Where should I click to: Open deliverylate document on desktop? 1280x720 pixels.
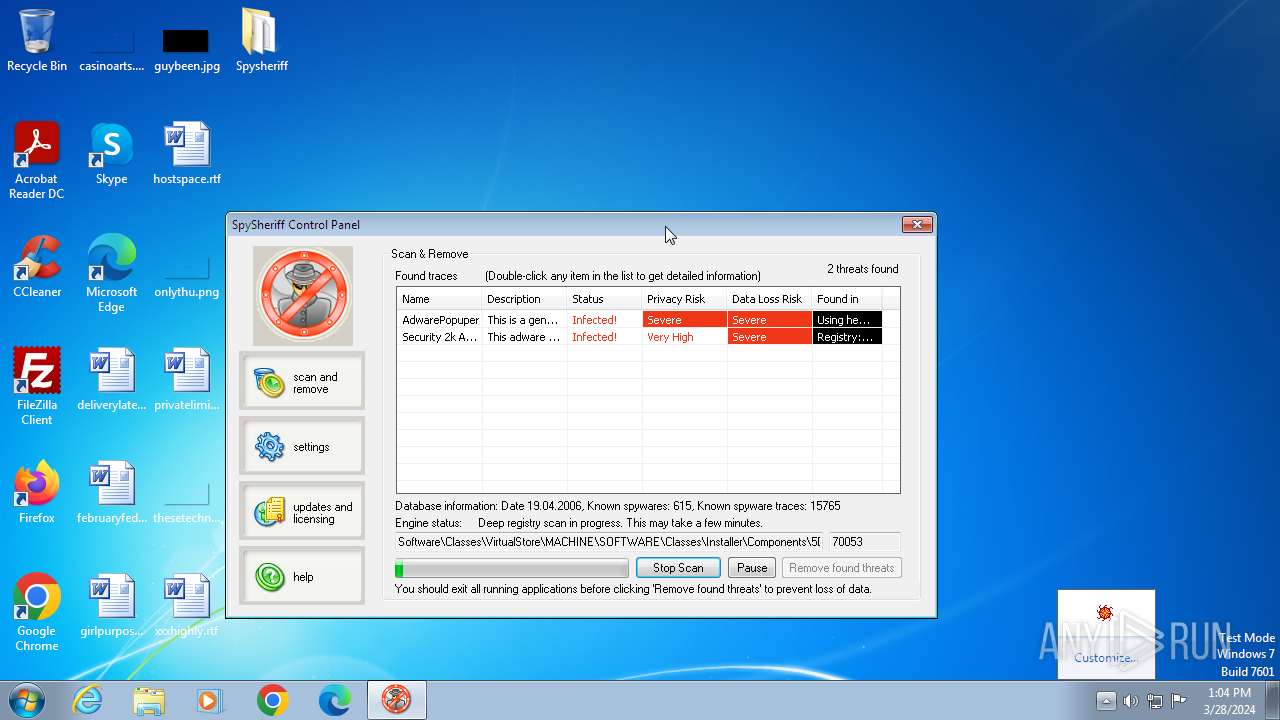[x=112, y=379]
